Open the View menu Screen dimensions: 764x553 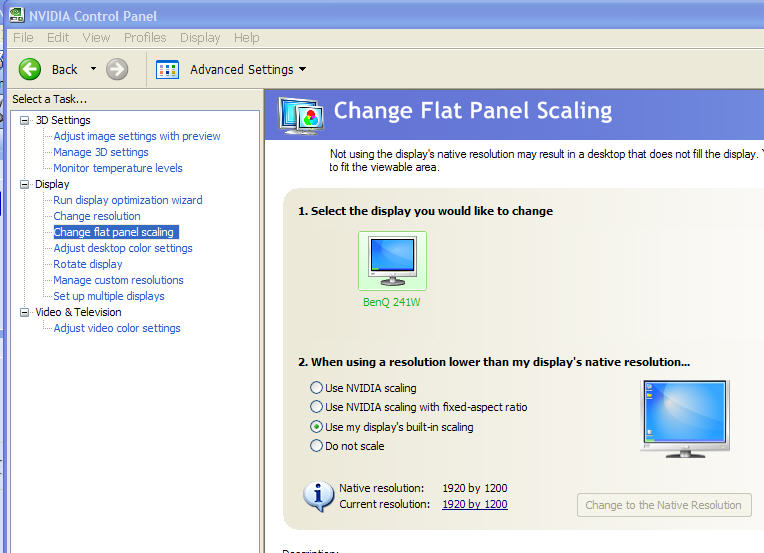tap(96, 38)
